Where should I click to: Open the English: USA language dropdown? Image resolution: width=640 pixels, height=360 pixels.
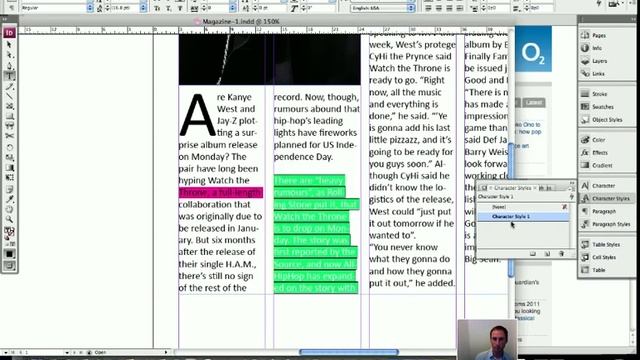pos(411,8)
